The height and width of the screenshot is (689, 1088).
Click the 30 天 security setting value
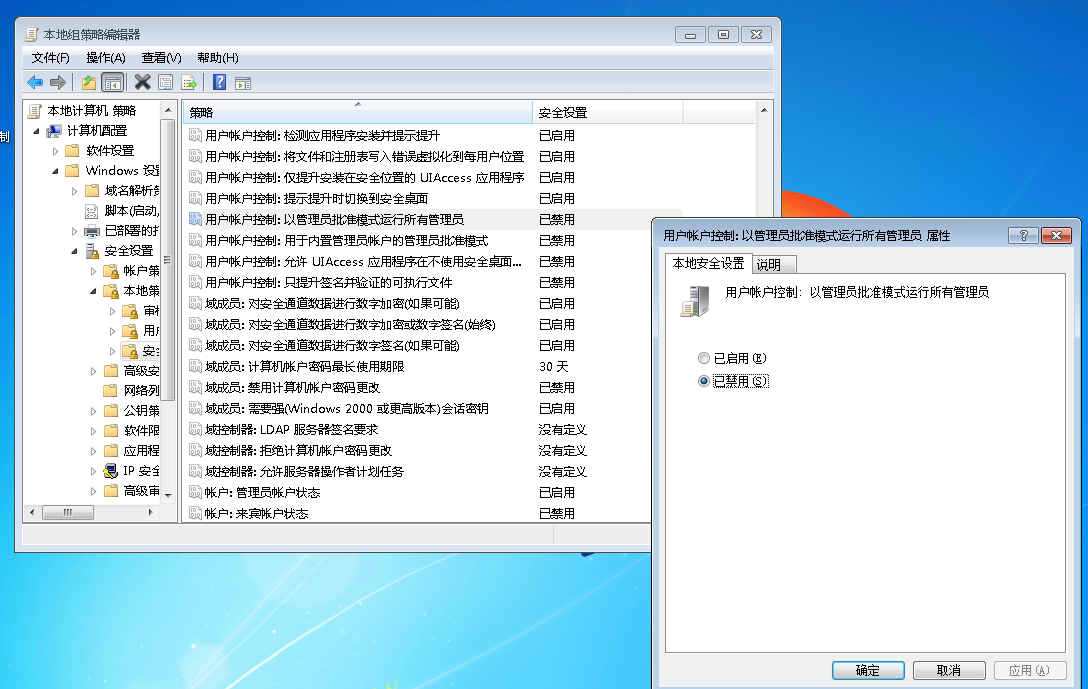(x=554, y=366)
